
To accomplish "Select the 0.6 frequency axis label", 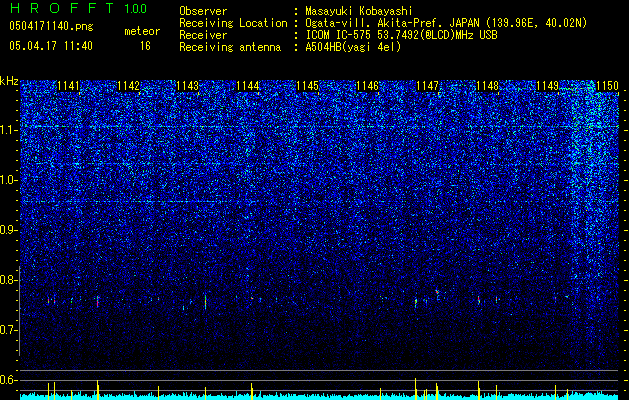I will 7,380.
